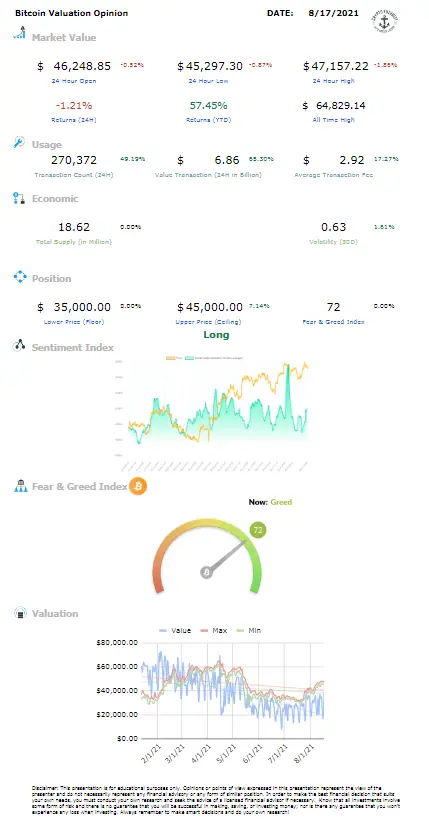The image size is (429, 825).
Task: Select the Fear & Greed Index heading
Action: pyautogui.click(x=79, y=486)
